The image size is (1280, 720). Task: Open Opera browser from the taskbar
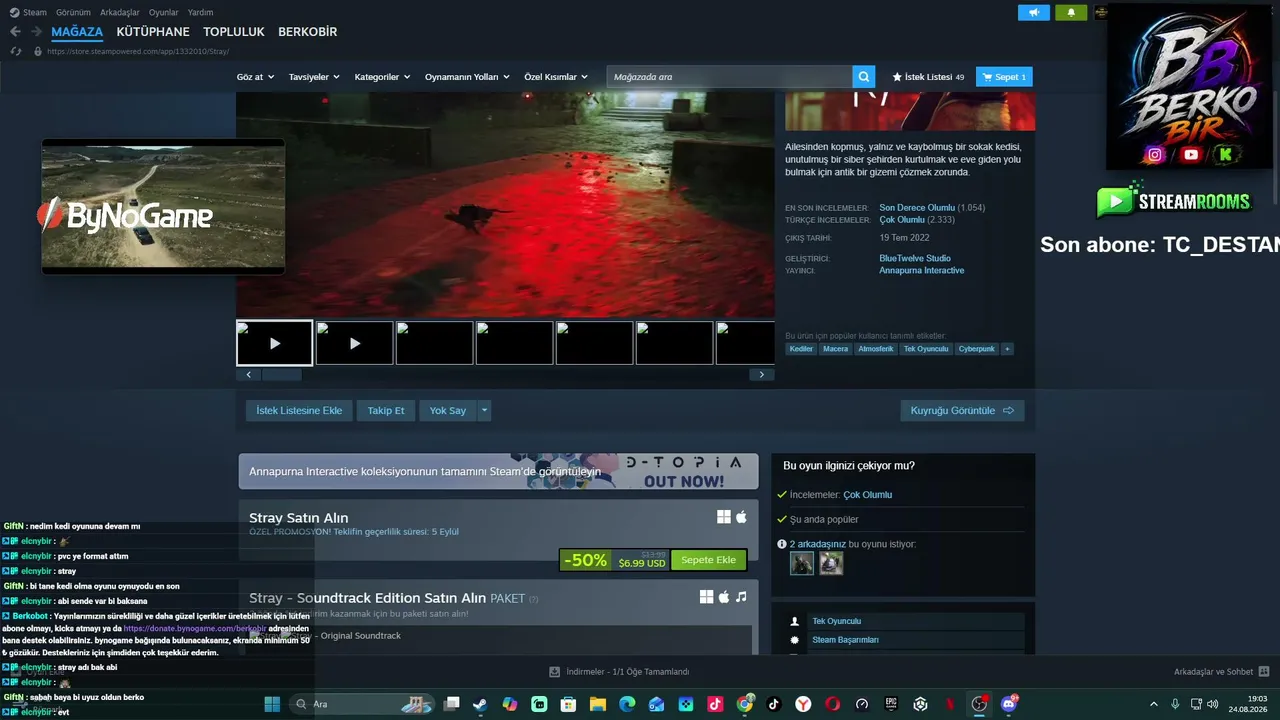833,704
